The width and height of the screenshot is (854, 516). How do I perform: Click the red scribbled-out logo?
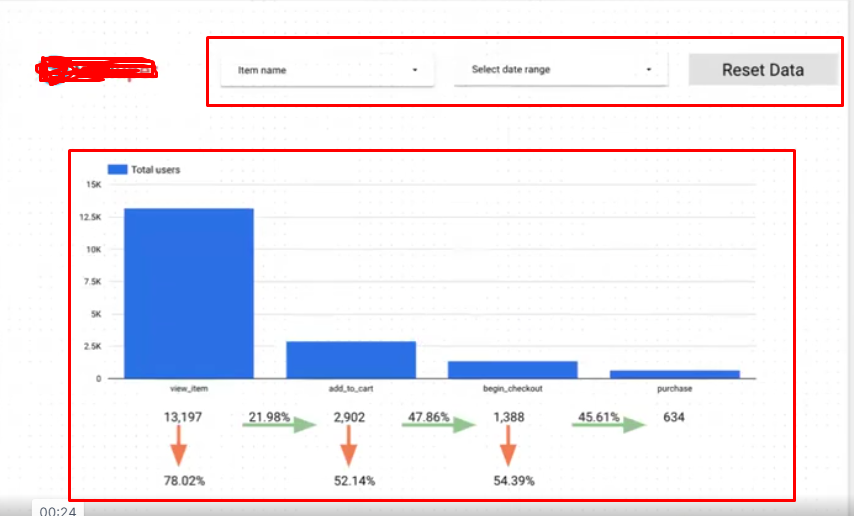click(x=96, y=69)
